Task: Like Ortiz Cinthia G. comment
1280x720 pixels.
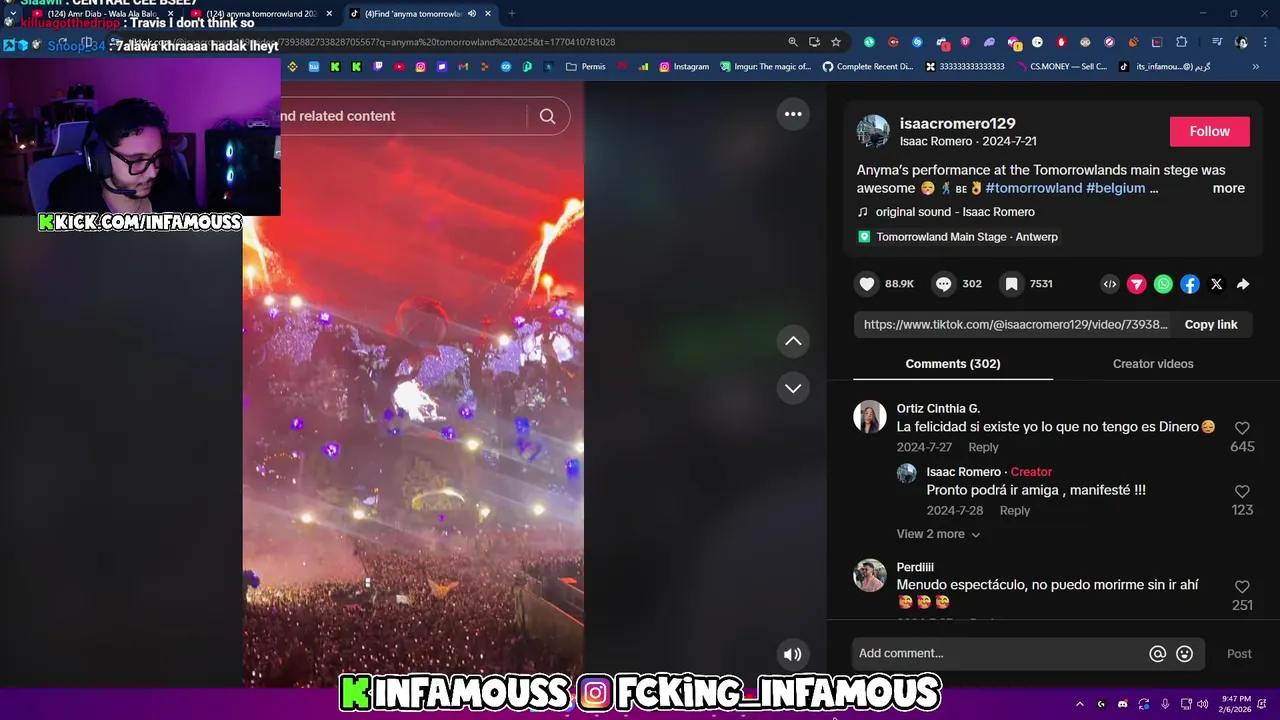Action: 1242,428
